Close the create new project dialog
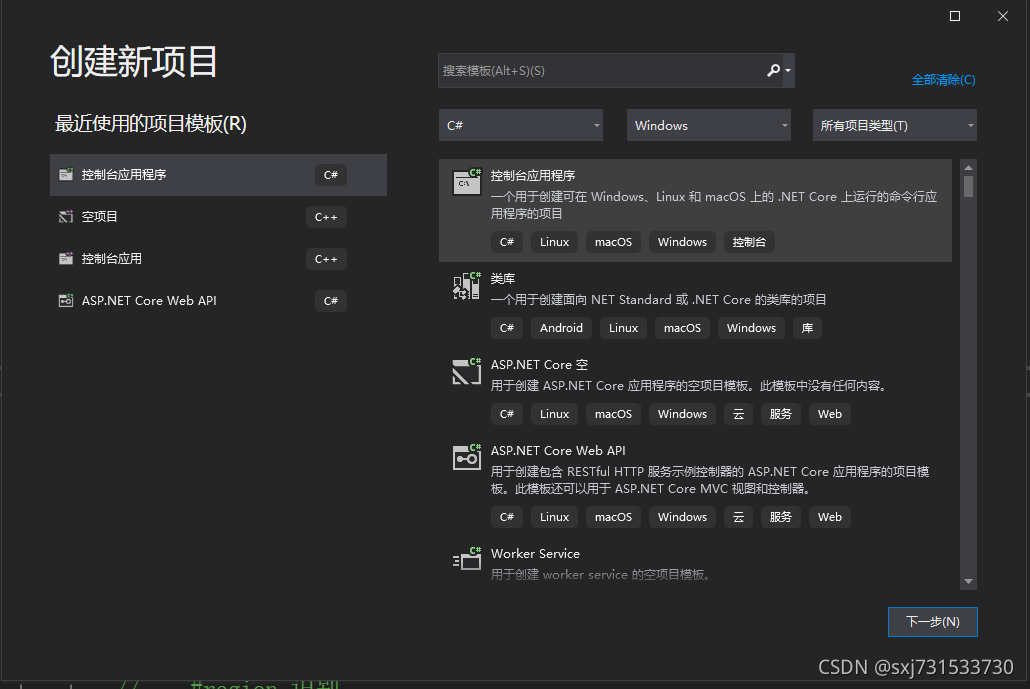The height and width of the screenshot is (689, 1030). (1002, 16)
